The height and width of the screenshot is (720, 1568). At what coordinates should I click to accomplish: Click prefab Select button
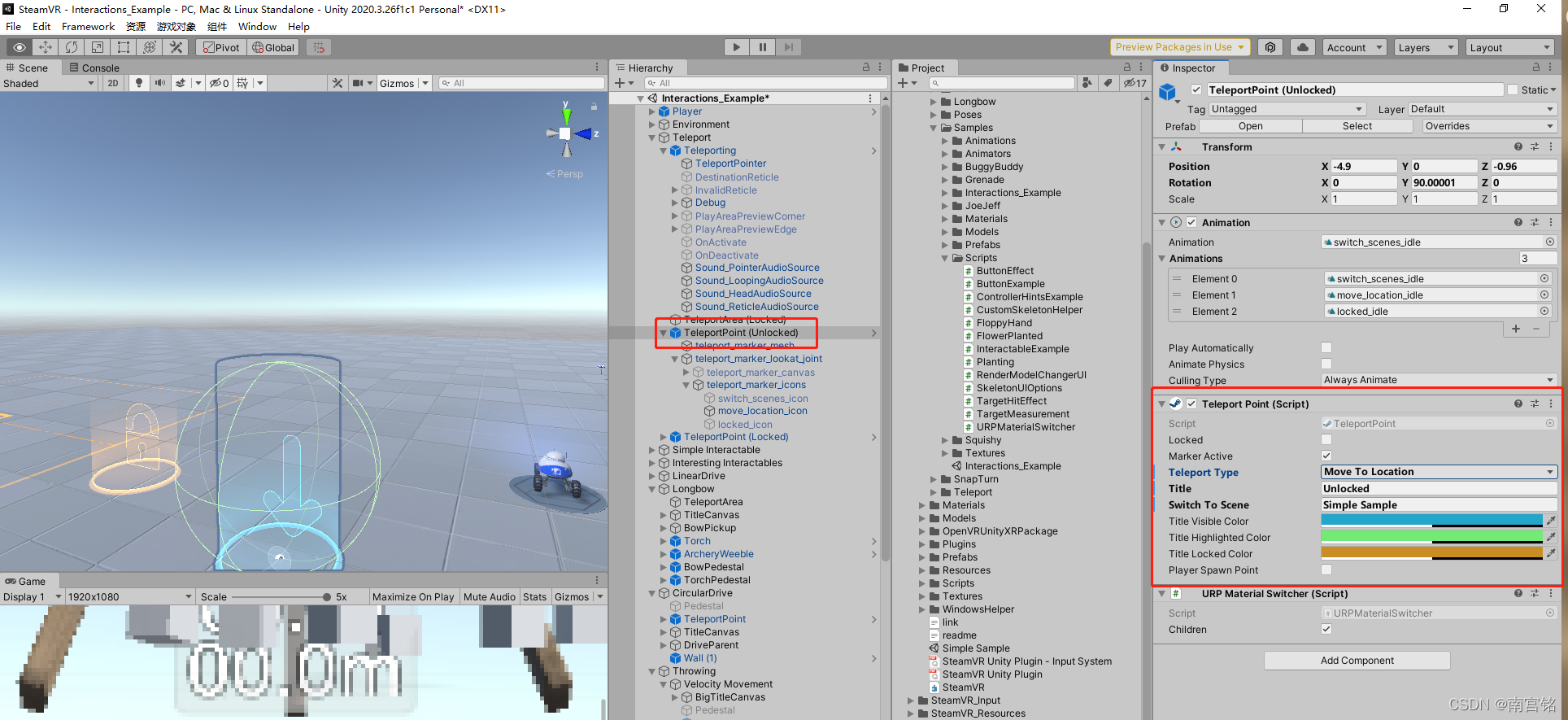pyautogui.click(x=1357, y=126)
